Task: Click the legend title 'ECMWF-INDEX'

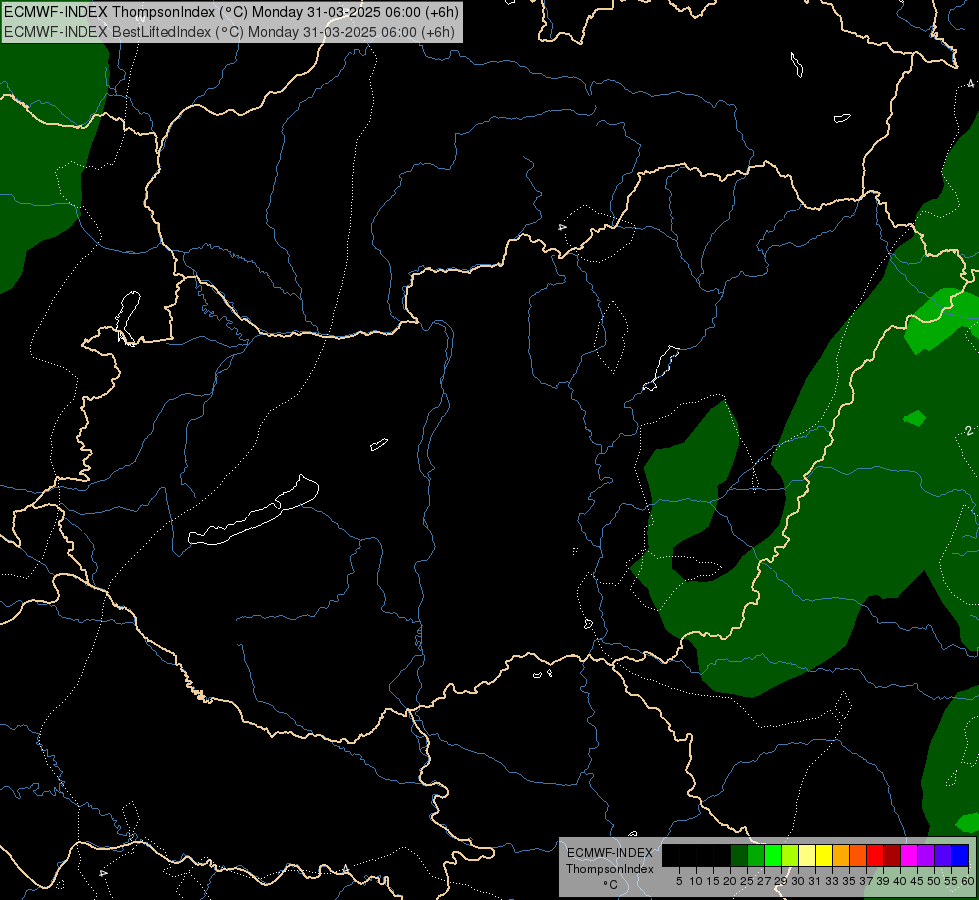Action: pos(609,853)
